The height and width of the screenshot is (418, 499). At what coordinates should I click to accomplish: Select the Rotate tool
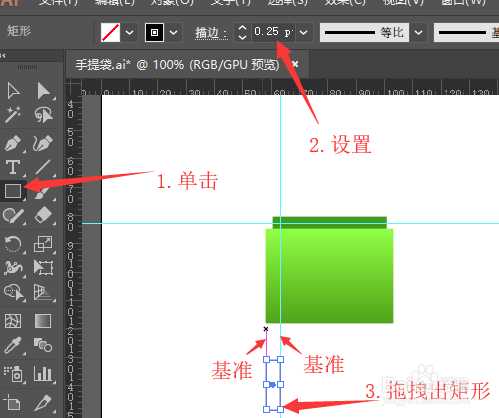(x=13, y=244)
